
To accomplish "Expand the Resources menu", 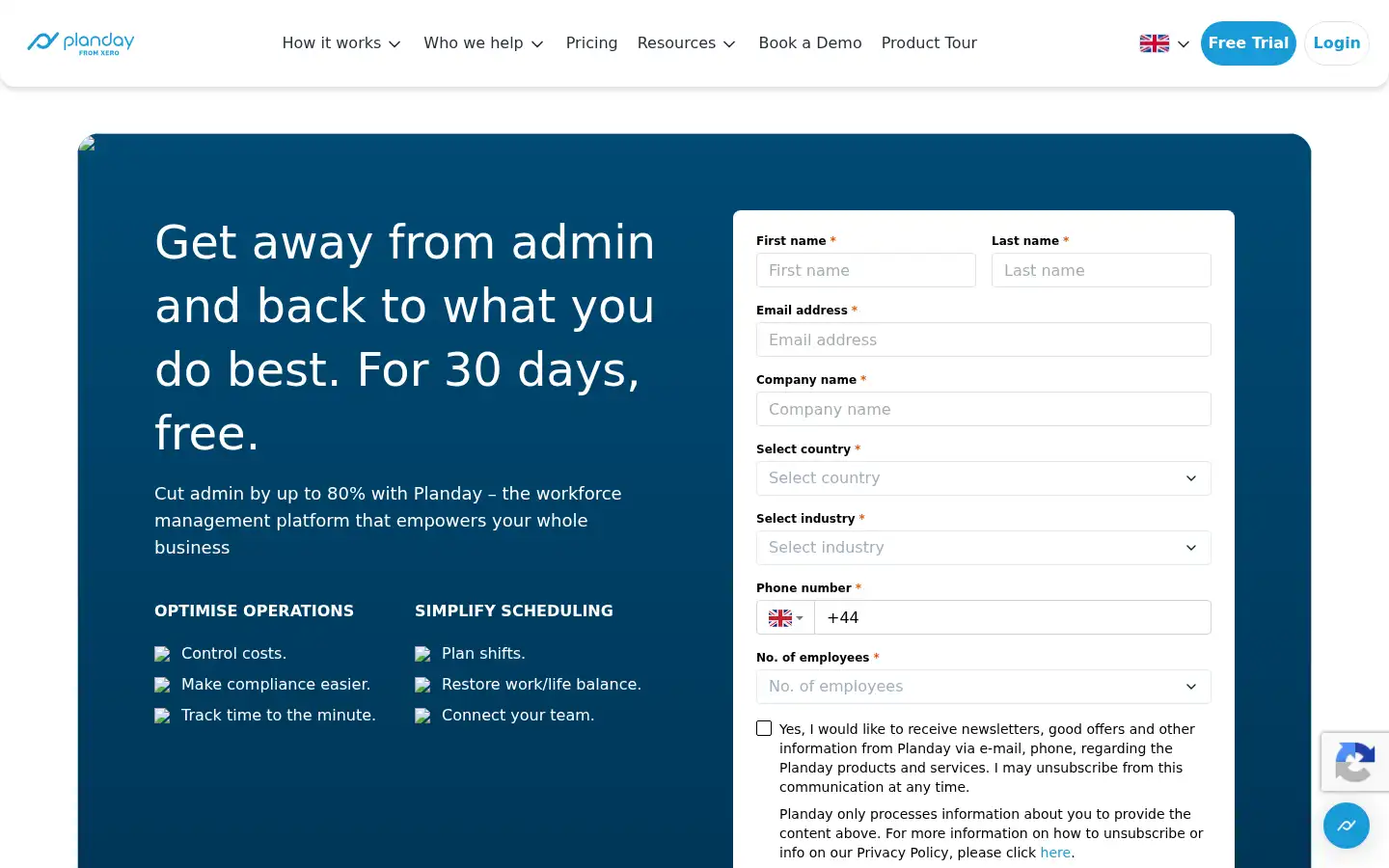I will pyautogui.click(x=686, y=43).
